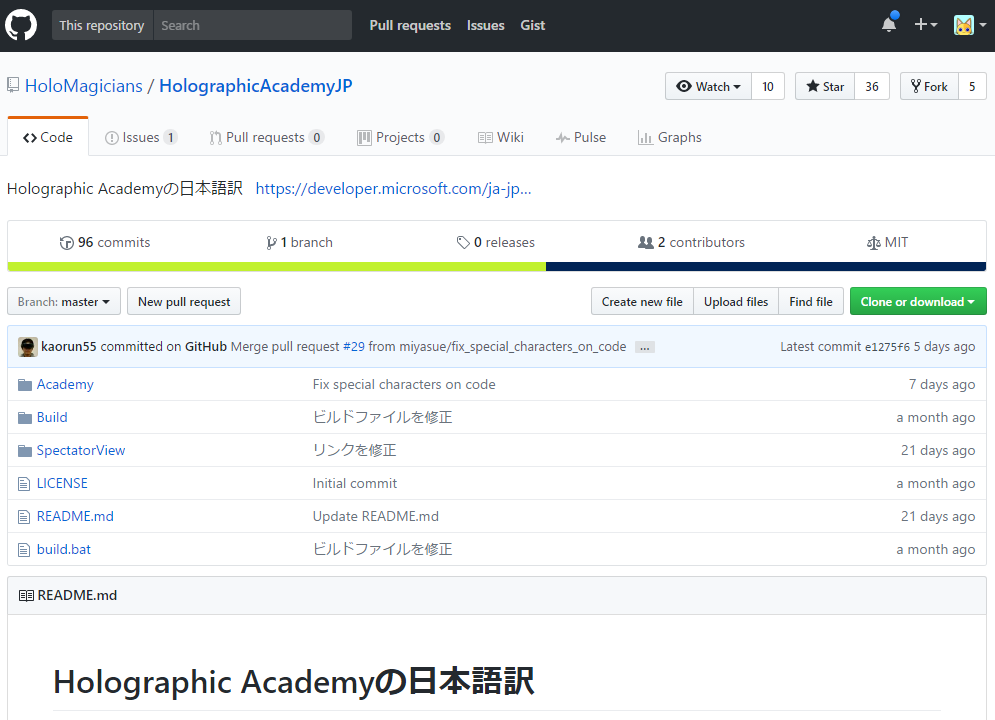This screenshot has height=720, width=995.
Task: Switch to the Pulse tab
Action: tap(581, 137)
